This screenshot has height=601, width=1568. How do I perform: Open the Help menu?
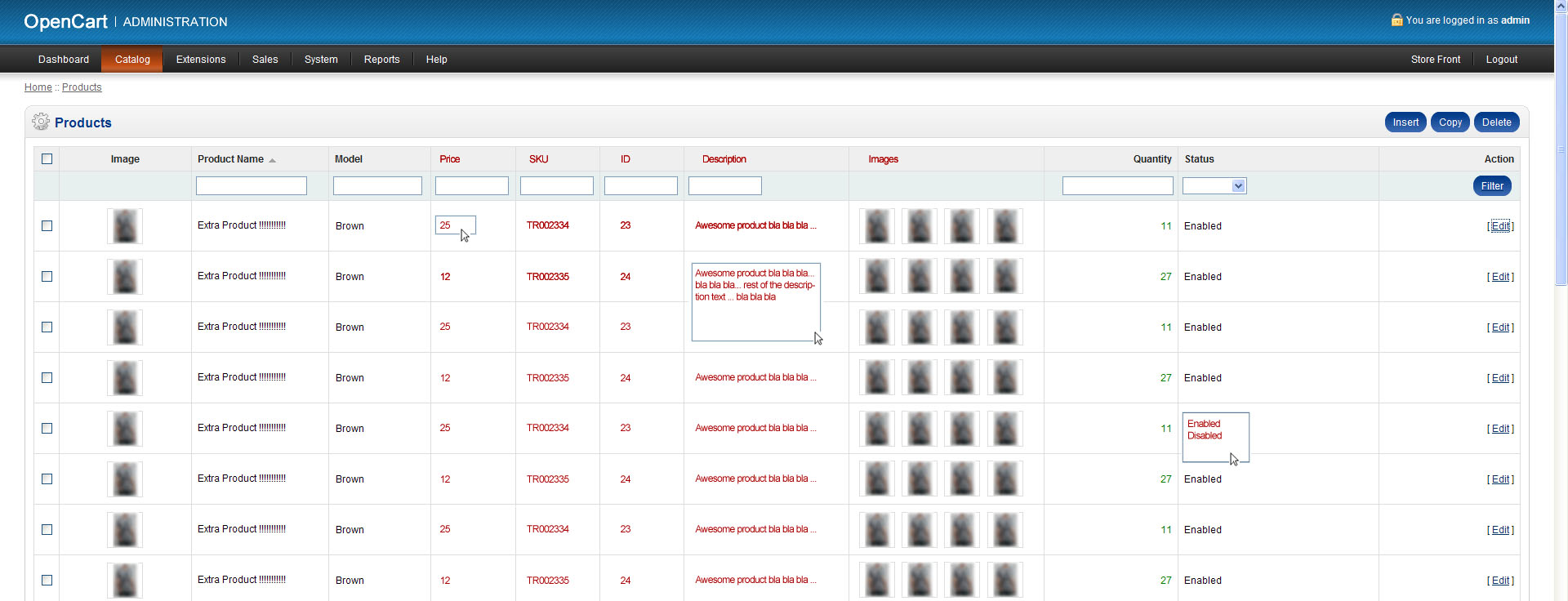click(x=437, y=60)
